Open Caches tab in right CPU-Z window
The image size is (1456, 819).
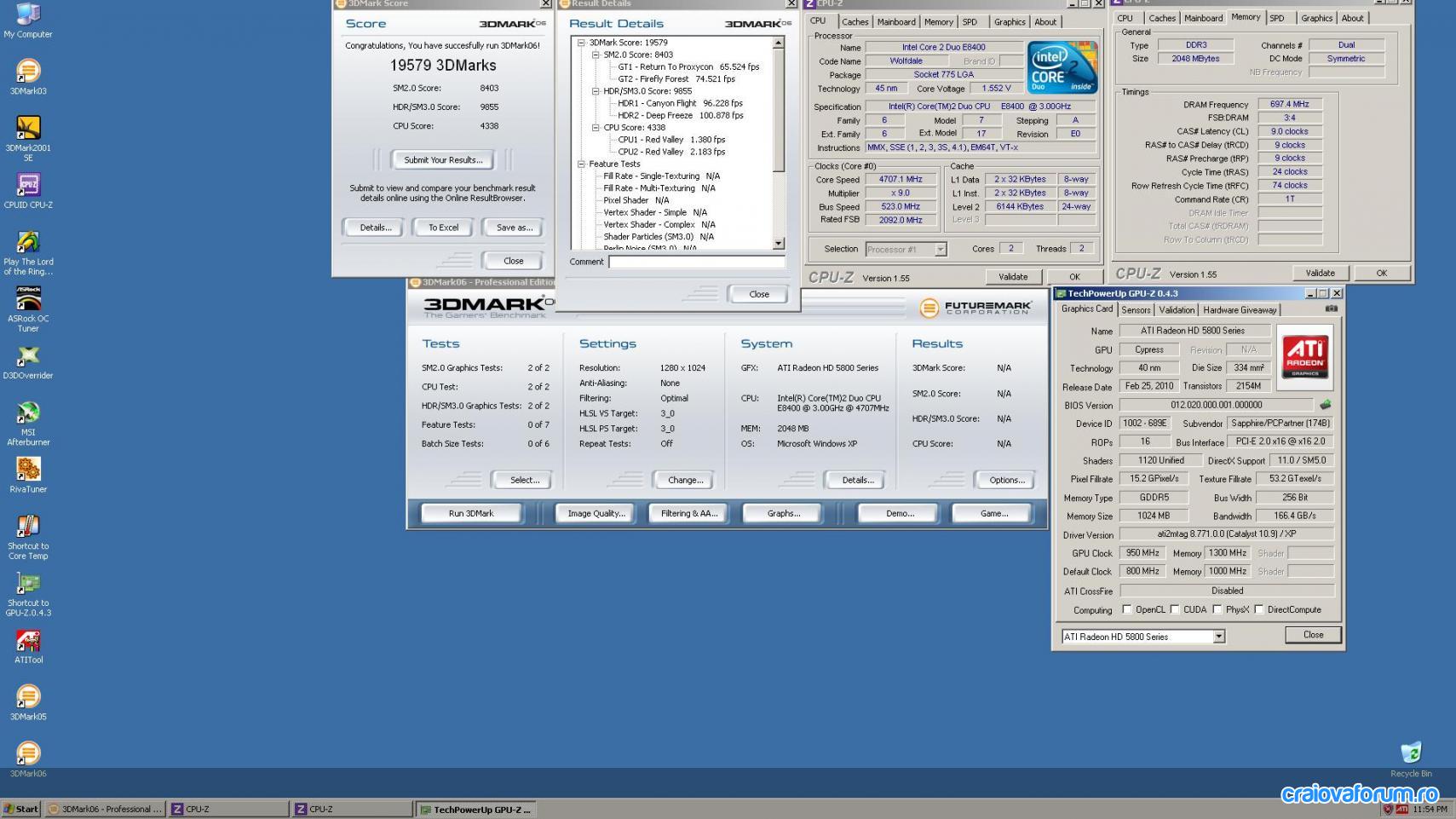[1161, 18]
